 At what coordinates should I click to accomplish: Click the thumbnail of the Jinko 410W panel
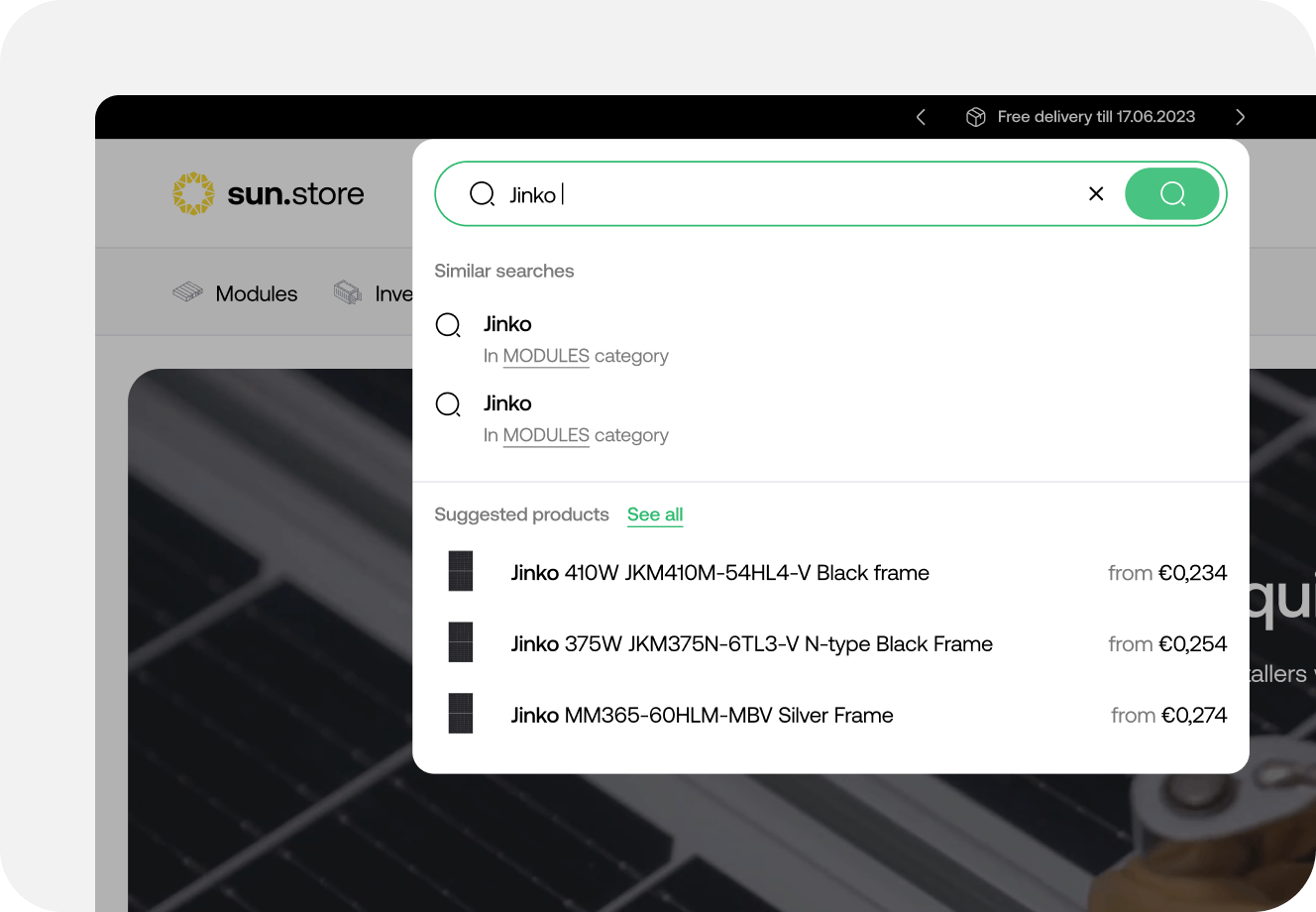pos(461,572)
